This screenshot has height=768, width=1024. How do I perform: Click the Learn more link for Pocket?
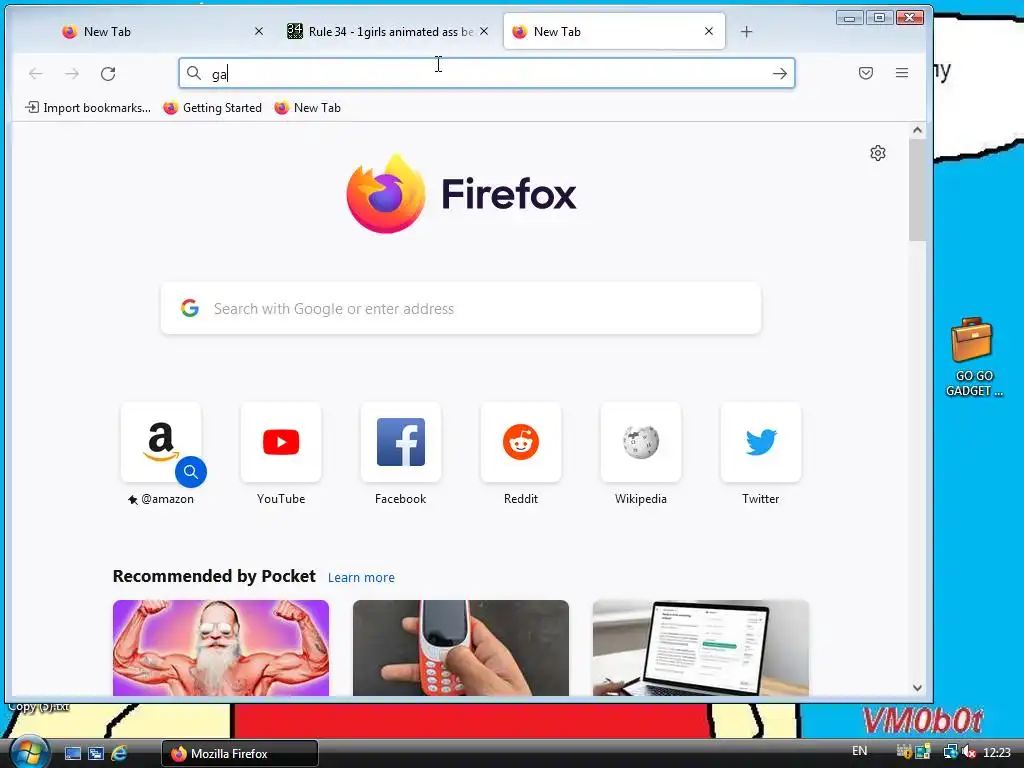pos(361,577)
